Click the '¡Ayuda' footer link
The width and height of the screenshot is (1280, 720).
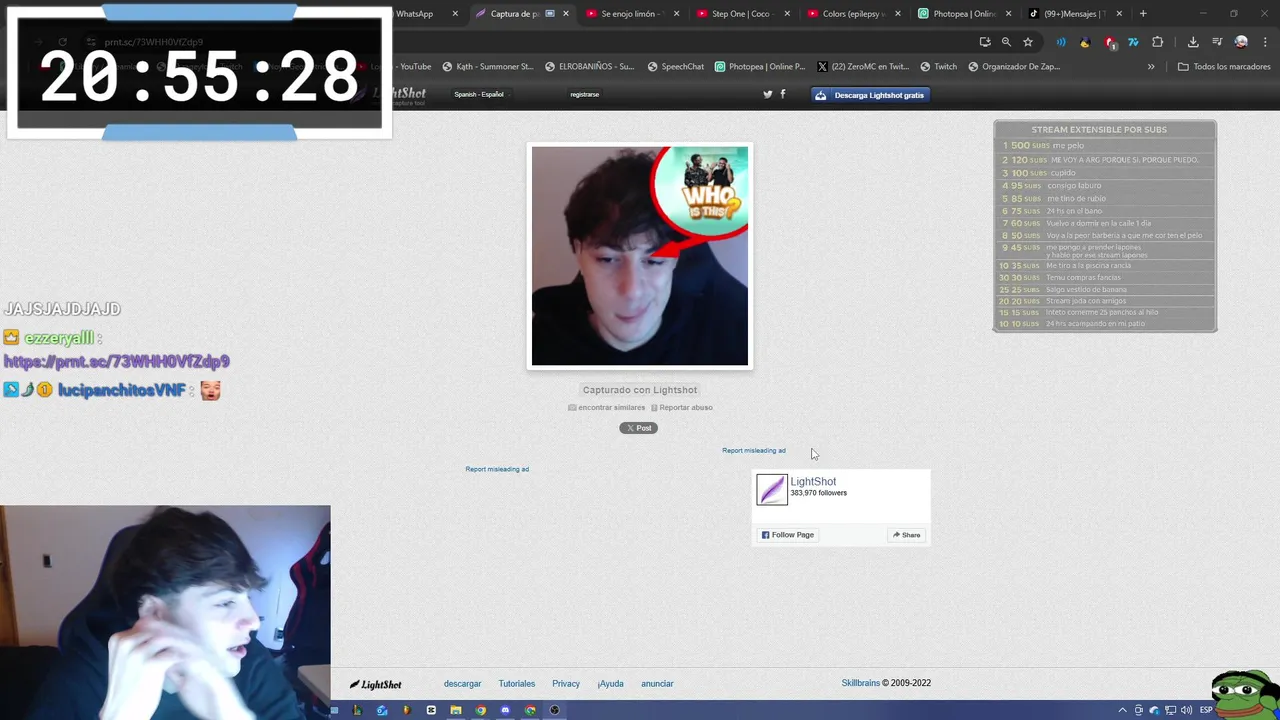pyautogui.click(x=610, y=684)
